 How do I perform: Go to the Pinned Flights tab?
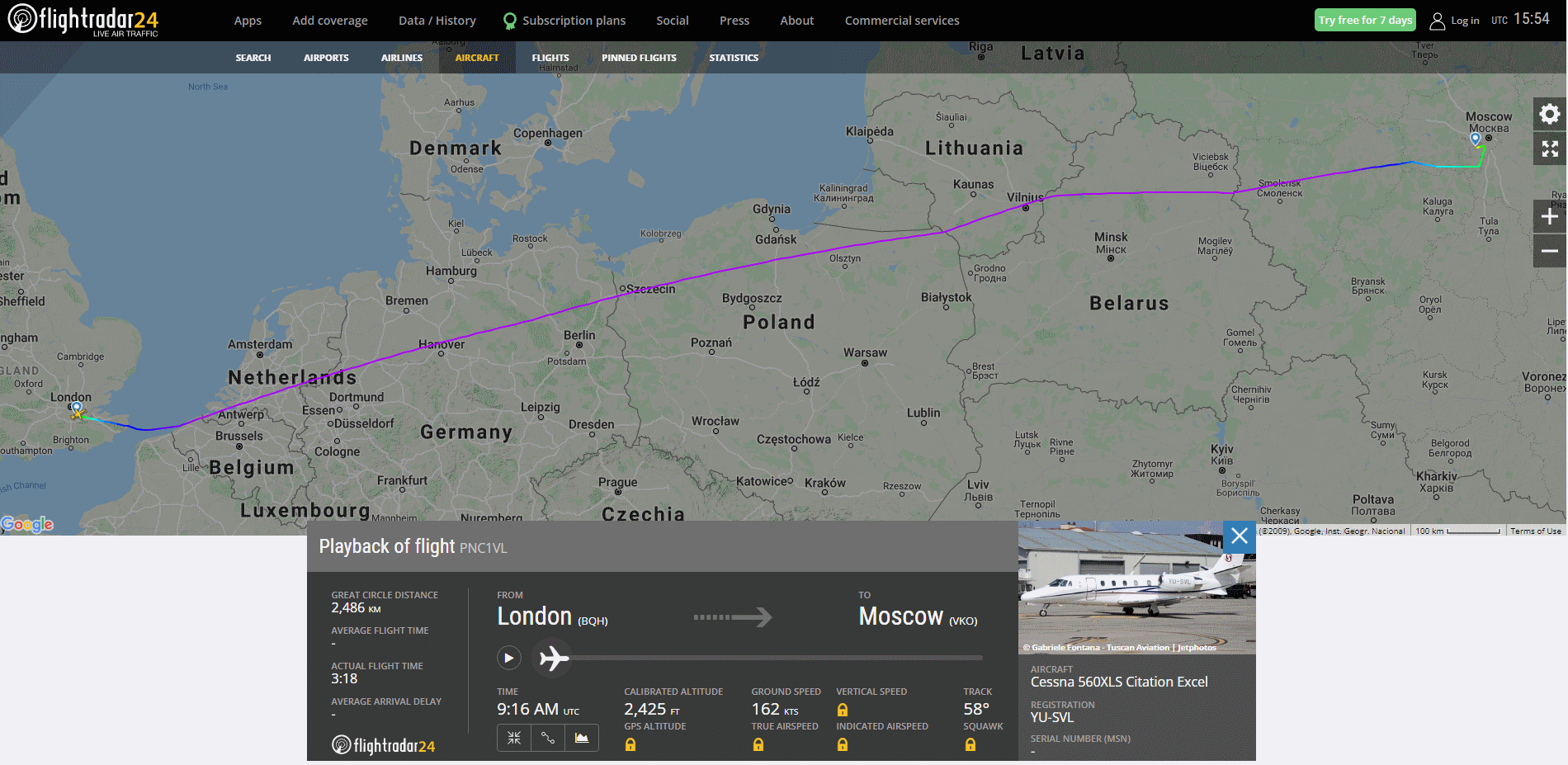[639, 58]
